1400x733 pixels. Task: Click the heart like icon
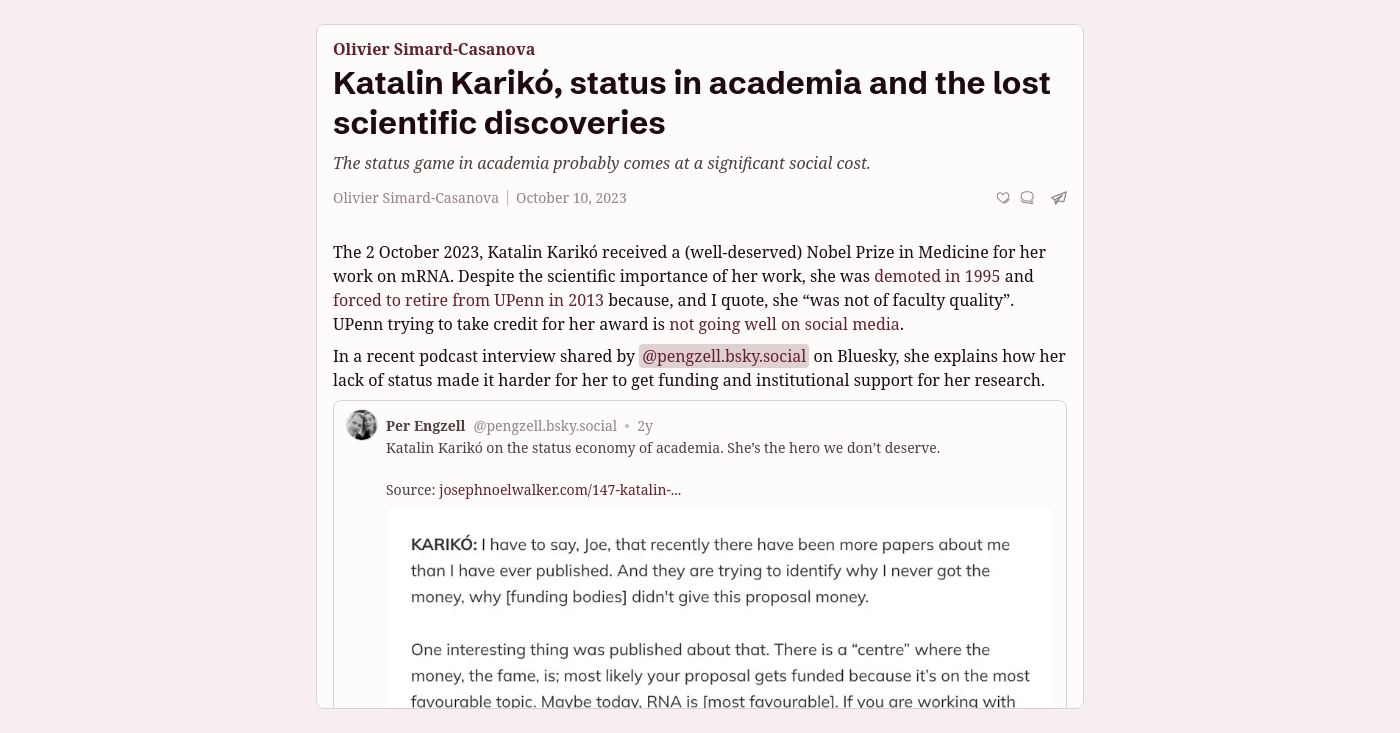1003,198
